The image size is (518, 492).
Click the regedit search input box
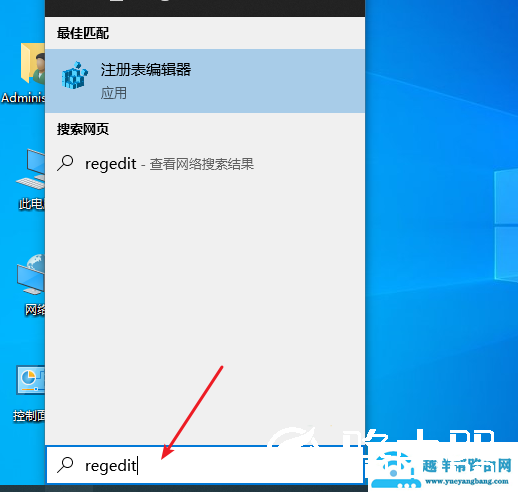coord(205,465)
